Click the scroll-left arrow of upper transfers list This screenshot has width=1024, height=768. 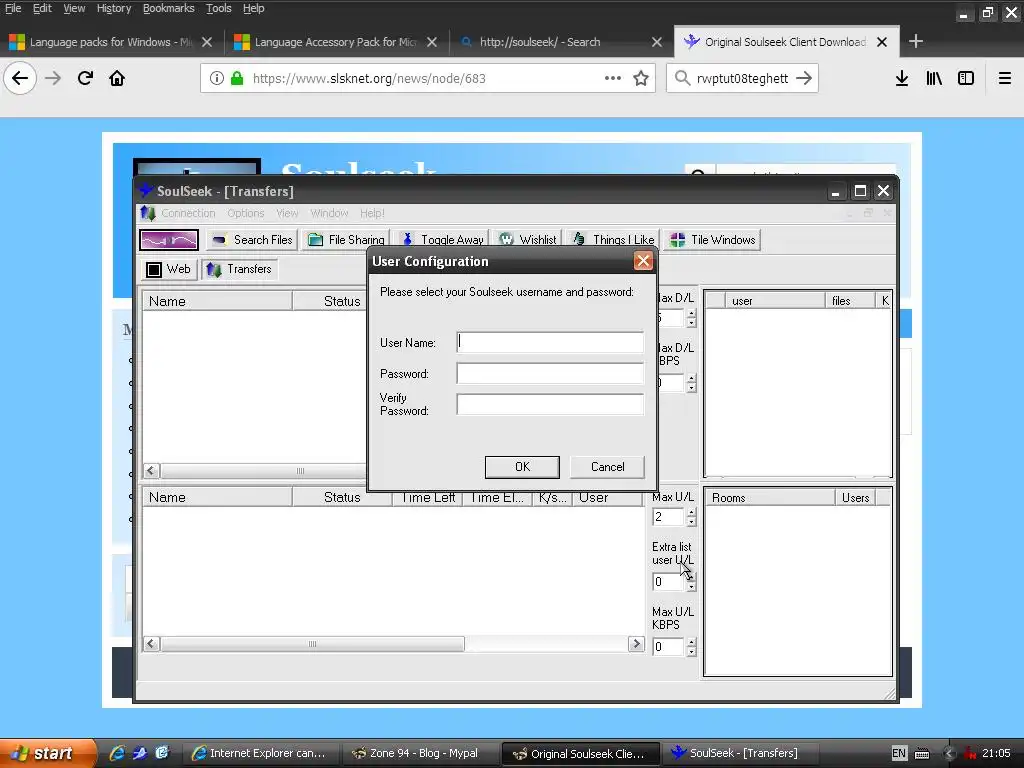coord(151,471)
